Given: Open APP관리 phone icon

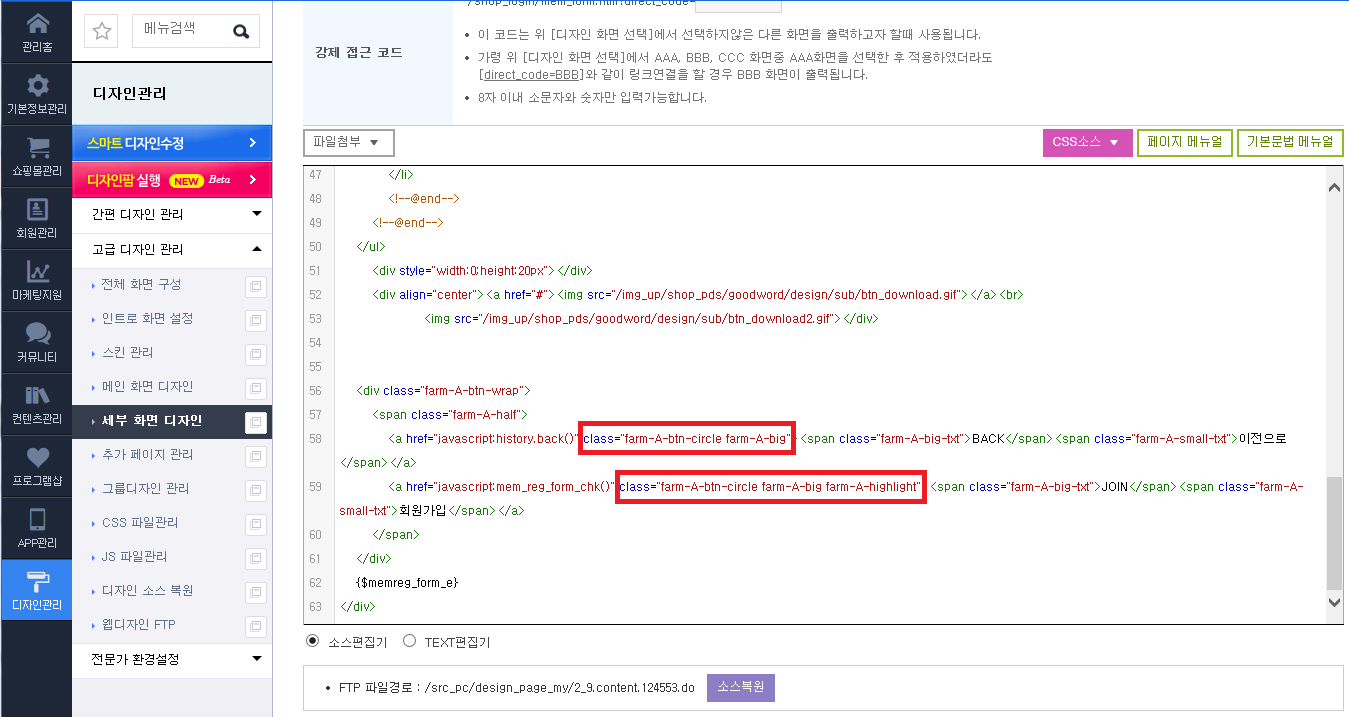Looking at the screenshot, I should (37, 520).
